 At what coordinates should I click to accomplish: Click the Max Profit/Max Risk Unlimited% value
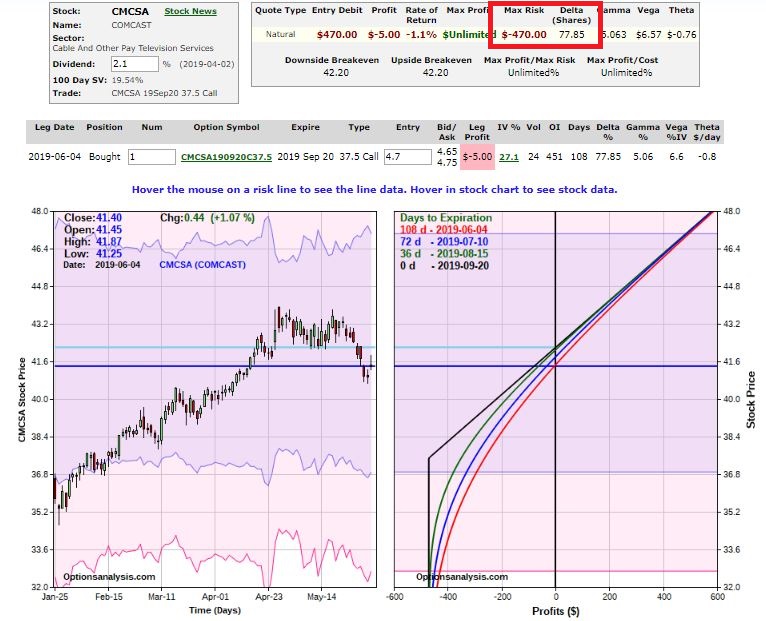click(533, 73)
